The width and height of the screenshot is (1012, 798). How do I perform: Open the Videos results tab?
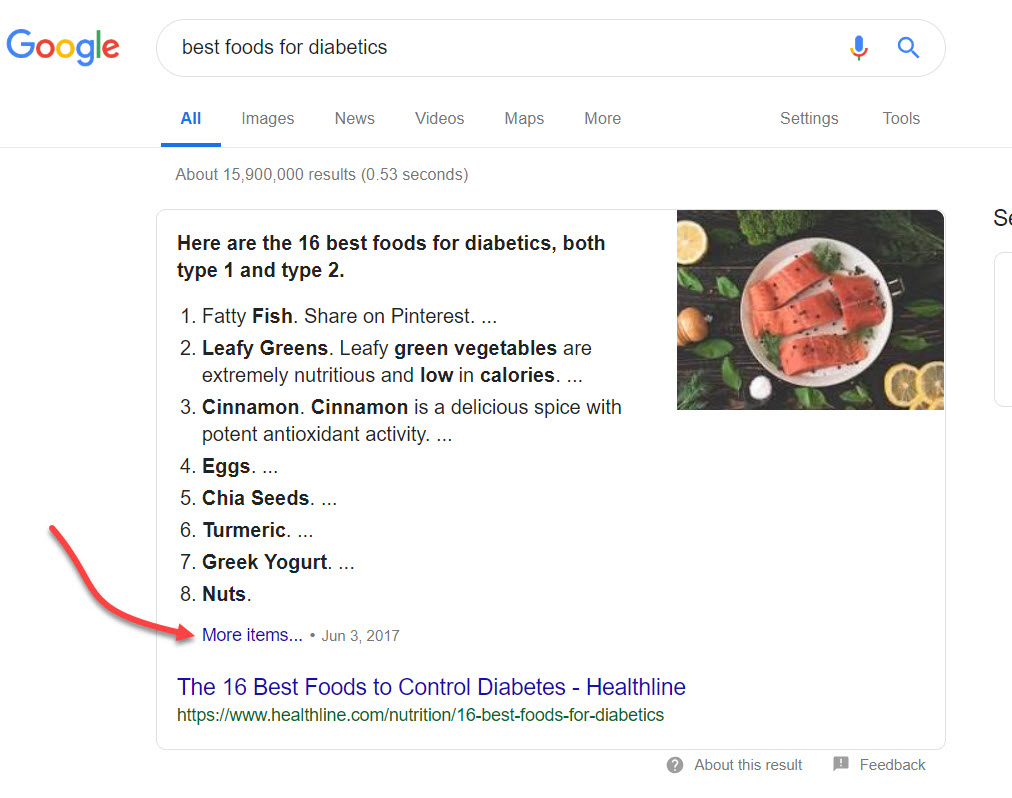pyautogui.click(x=440, y=118)
